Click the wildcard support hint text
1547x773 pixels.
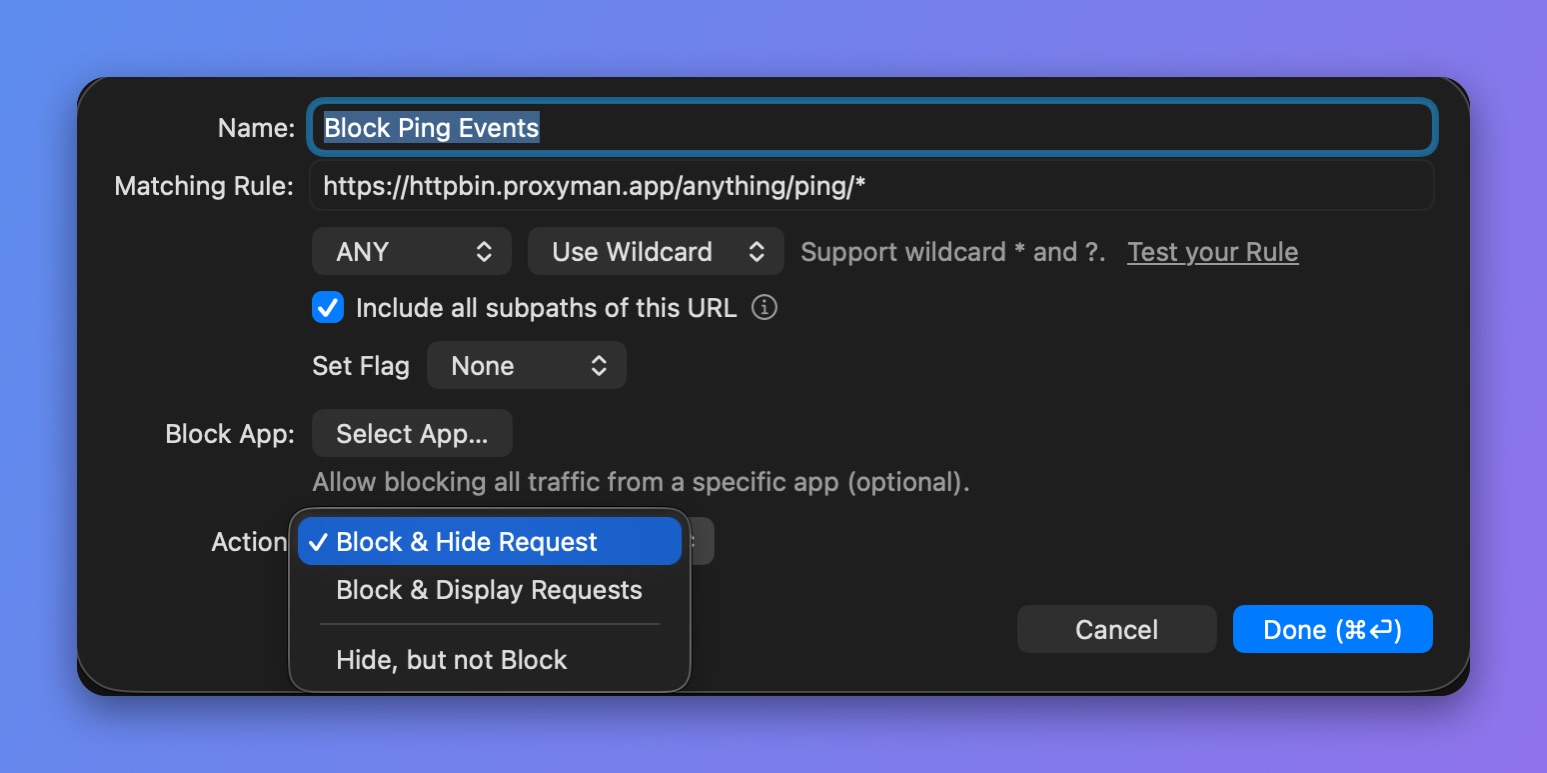(x=953, y=252)
